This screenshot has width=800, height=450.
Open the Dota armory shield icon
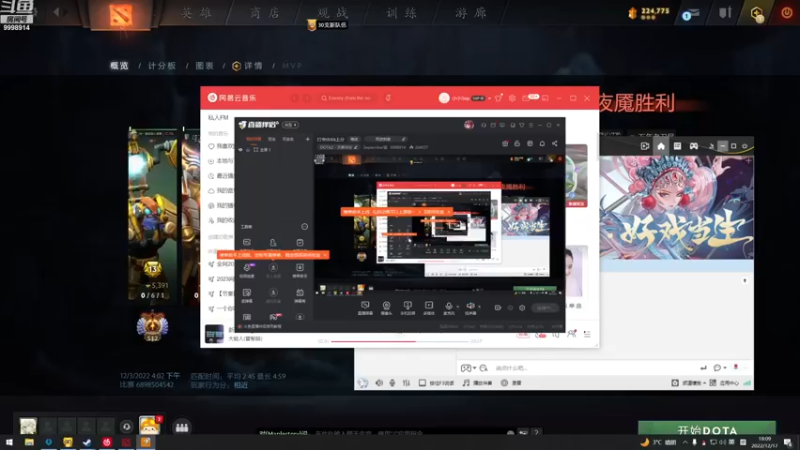coord(725,13)
